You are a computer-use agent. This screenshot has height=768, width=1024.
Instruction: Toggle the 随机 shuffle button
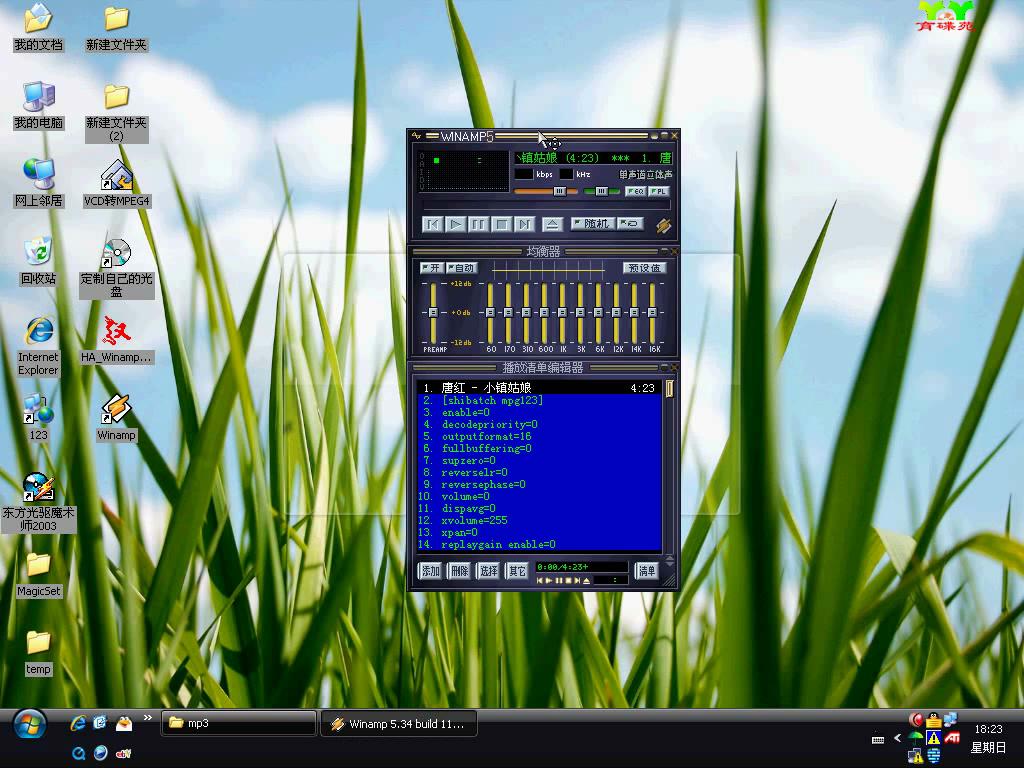tap(592, 224)
